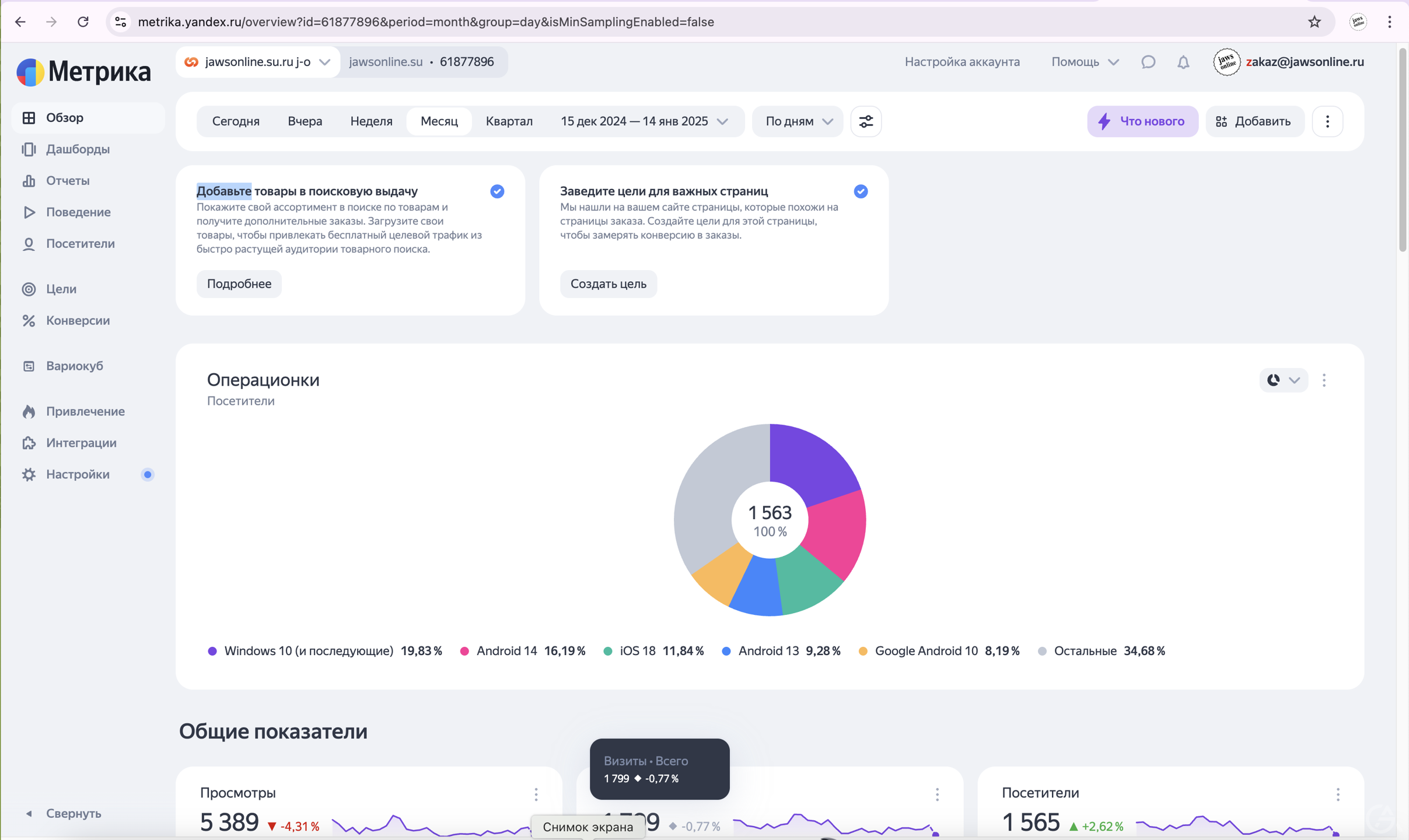Image resolution: width=1409 pixels, height=840 pixels.
Task: Open Визиты widget three-dot menu
Action: coord(937,794)
